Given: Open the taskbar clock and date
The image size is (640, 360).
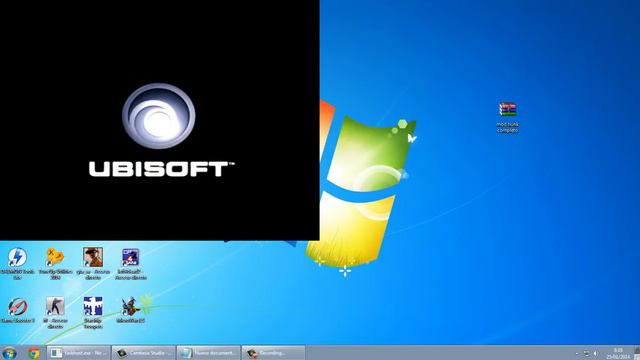Looking at the screenshot, I should (618, 353).
